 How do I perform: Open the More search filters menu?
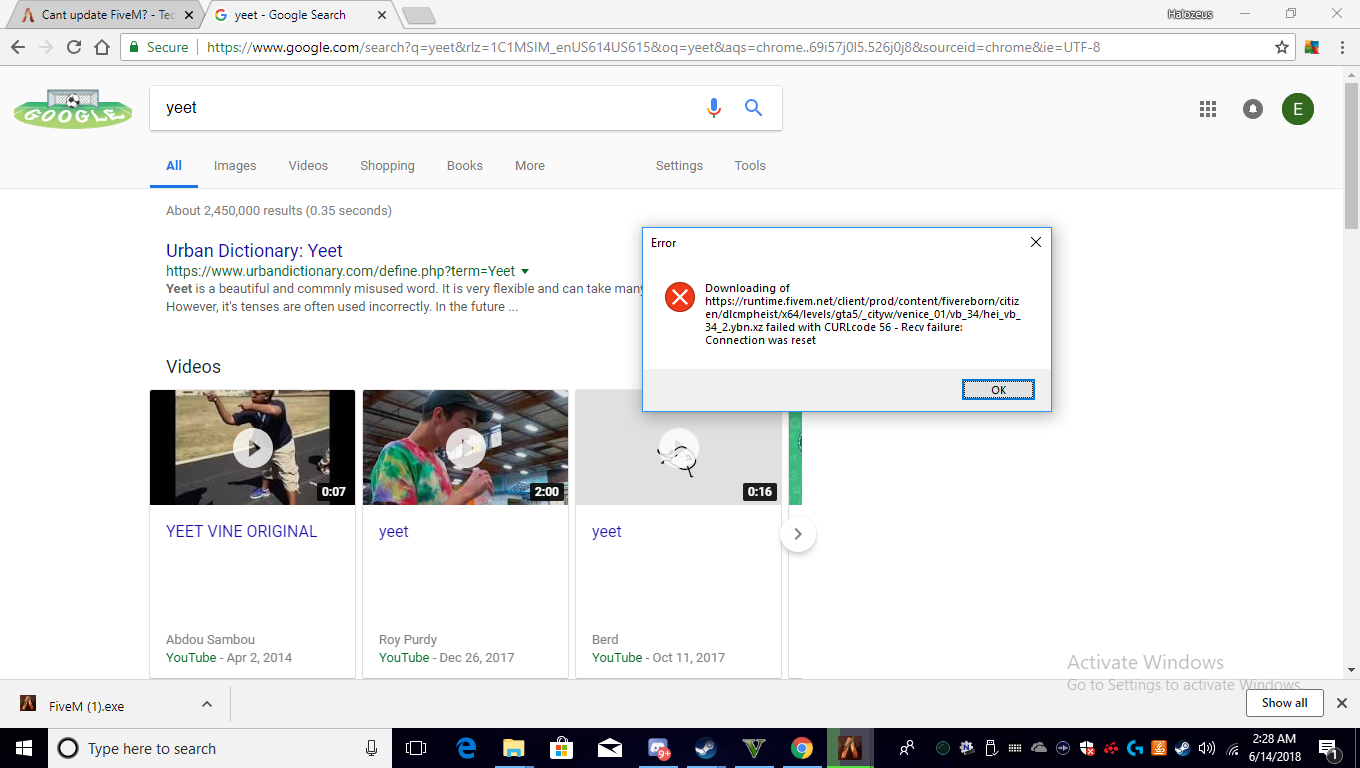(x=529, y=166)
